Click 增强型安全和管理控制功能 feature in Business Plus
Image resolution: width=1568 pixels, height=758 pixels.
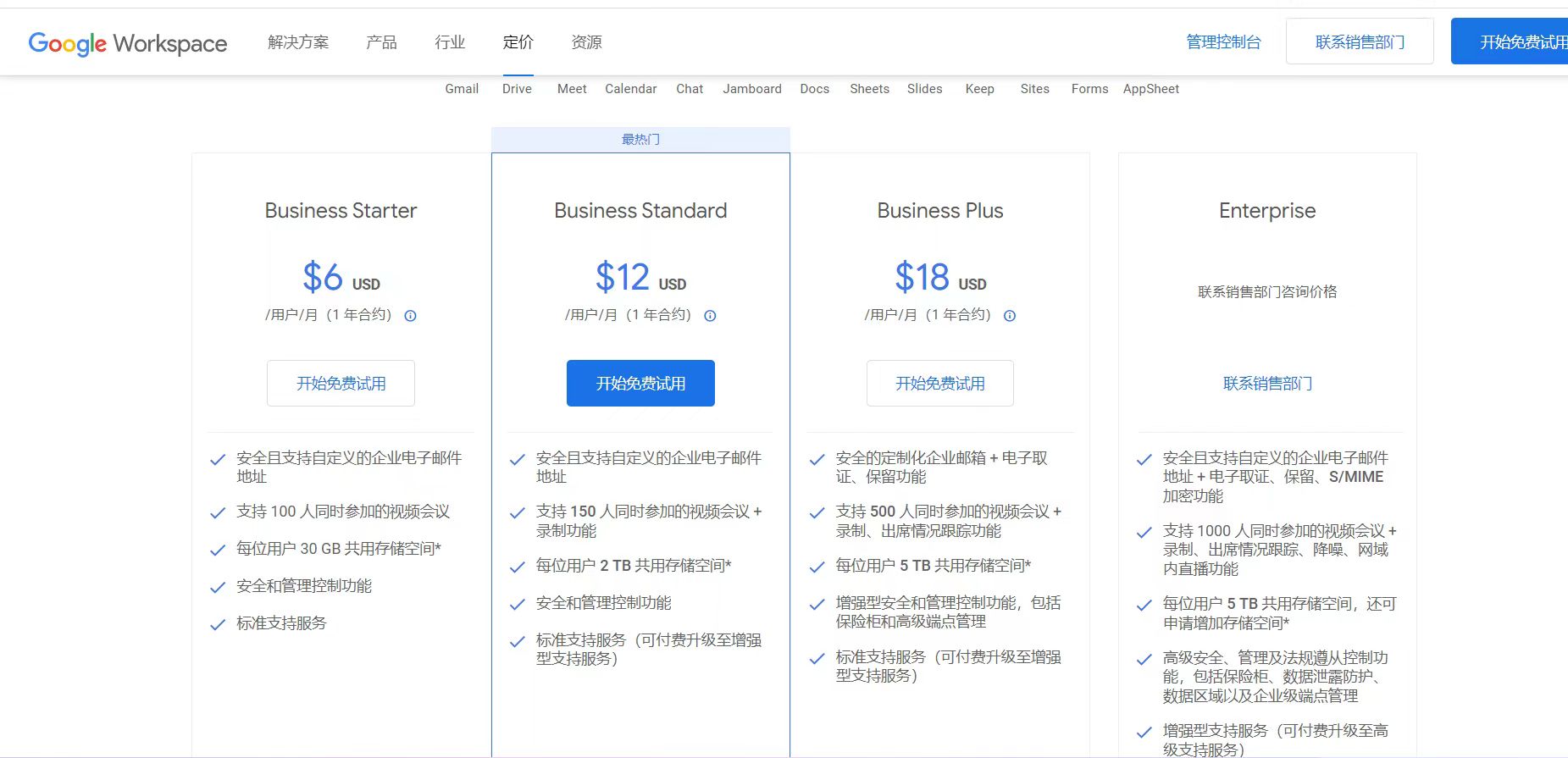948,612
